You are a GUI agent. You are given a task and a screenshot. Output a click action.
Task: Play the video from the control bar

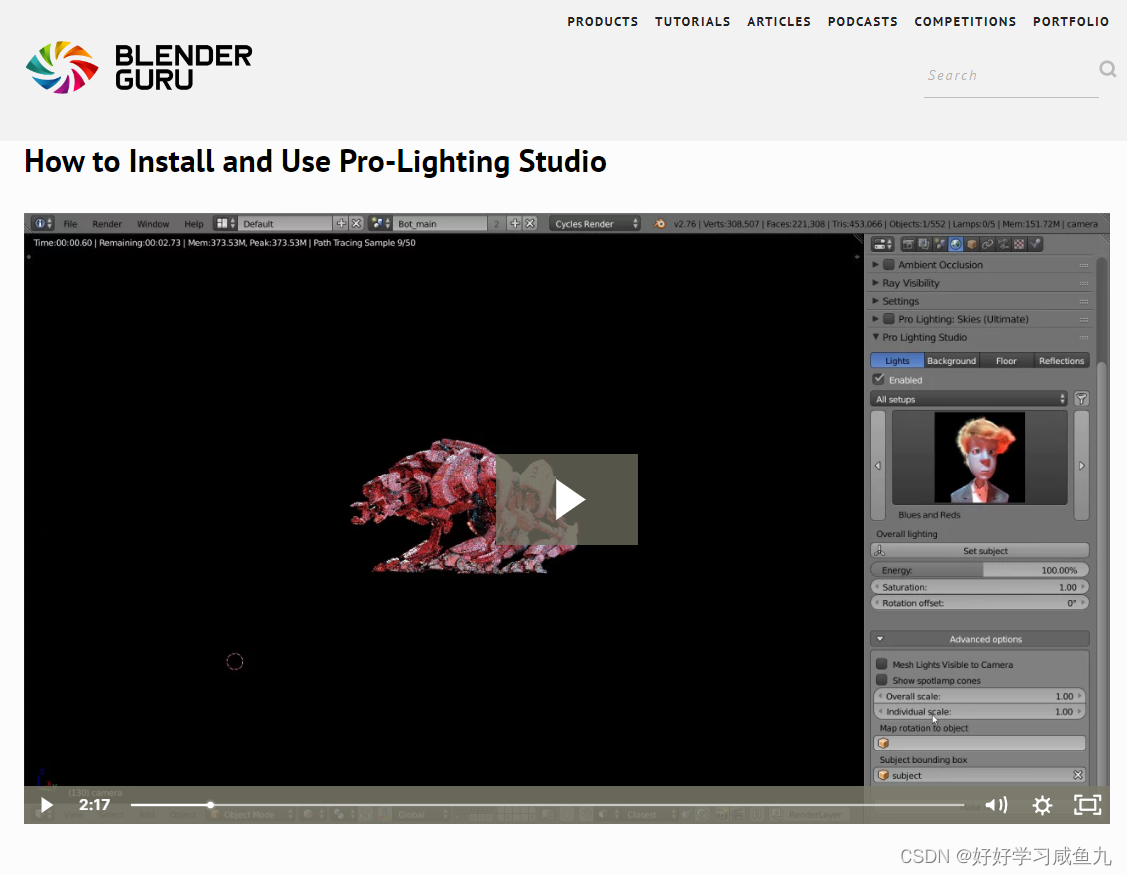tap(46, 805)
